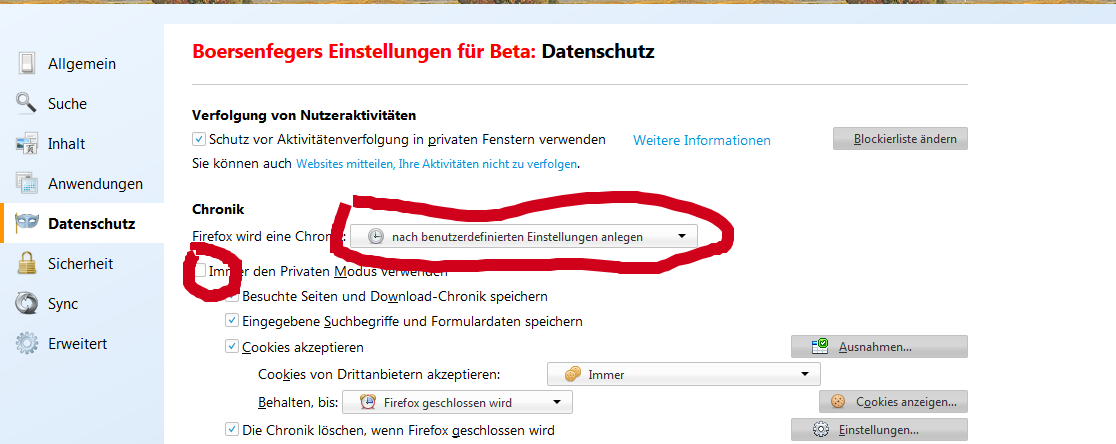The image size is (1116, 444).
Task: Click the Inhalt page icon
Action: [26, 143]
